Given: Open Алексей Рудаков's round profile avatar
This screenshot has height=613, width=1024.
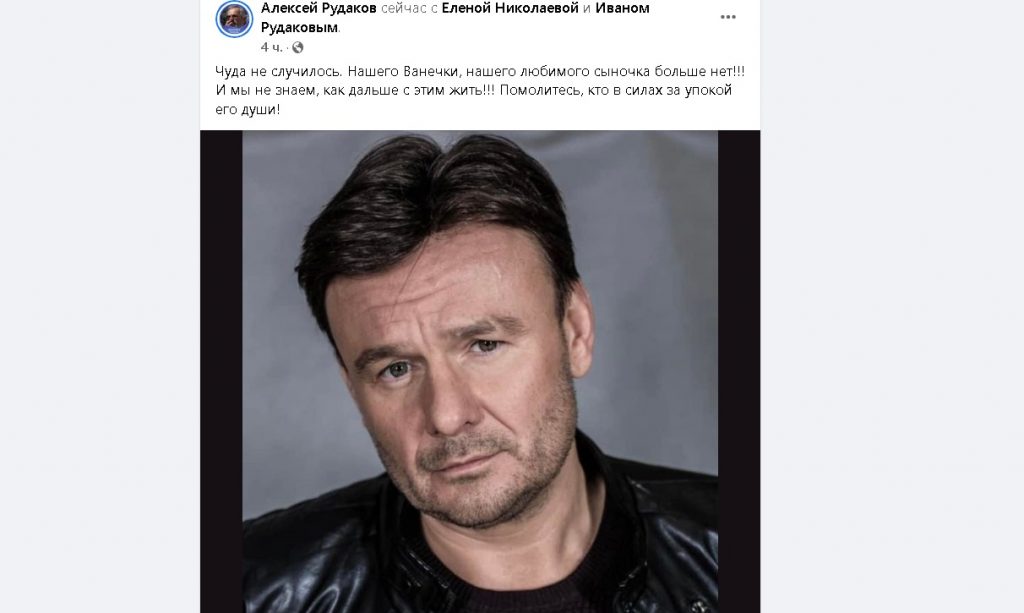Looking at the screenshot, I should [234, 19].
